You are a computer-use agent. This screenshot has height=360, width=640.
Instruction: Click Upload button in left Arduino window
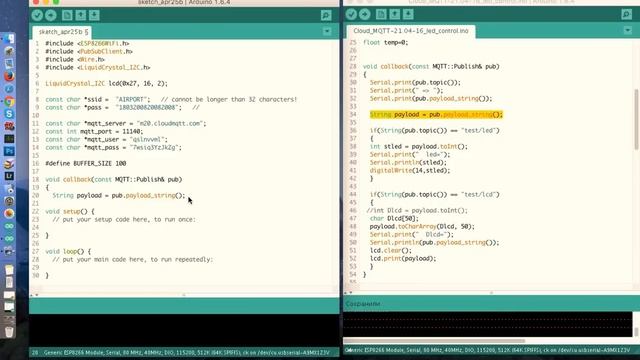51,16
